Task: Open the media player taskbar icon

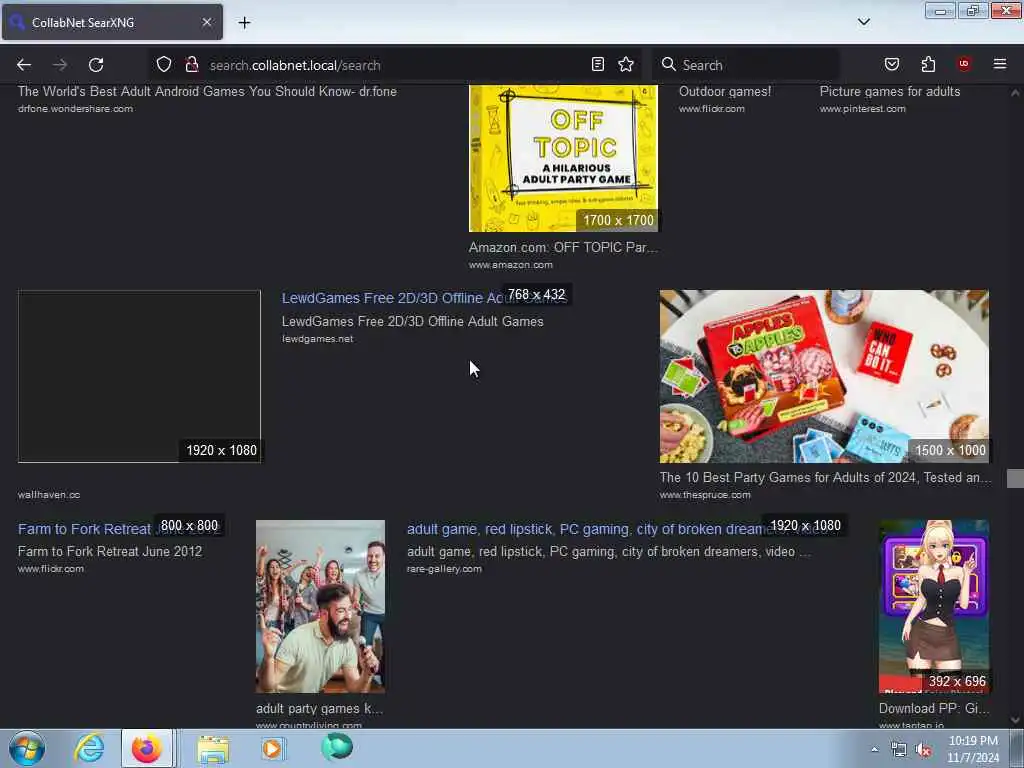Action: tap(272, 748)
